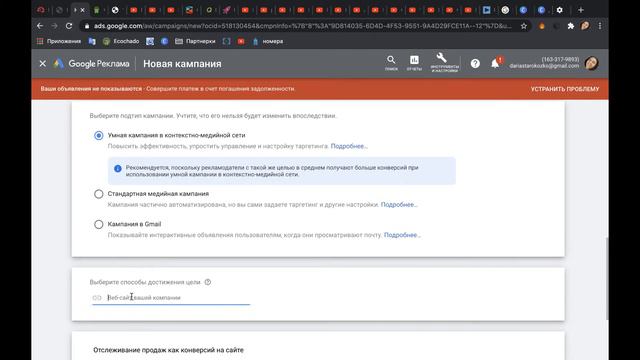Viewport: 640px width, 360px height.
Task: Open the Google Ads account avatar
Action: coord(591,63)
